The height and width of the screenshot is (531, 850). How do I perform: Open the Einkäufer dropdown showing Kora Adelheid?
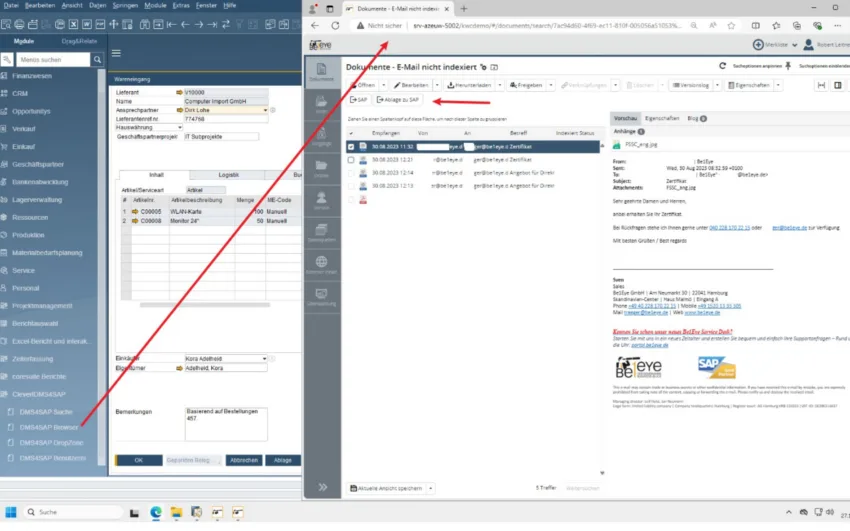coord(264,359)
